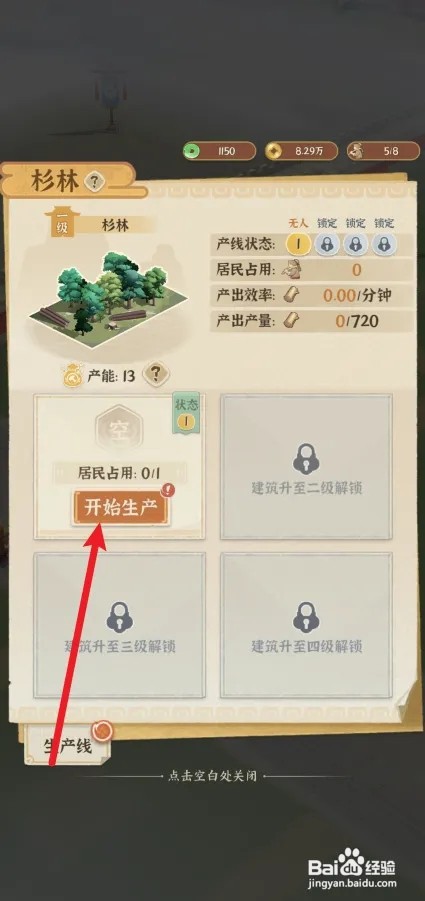Click the gold coin currency icon
This screenshot has height=901, width=425.
tap(274, 151)
